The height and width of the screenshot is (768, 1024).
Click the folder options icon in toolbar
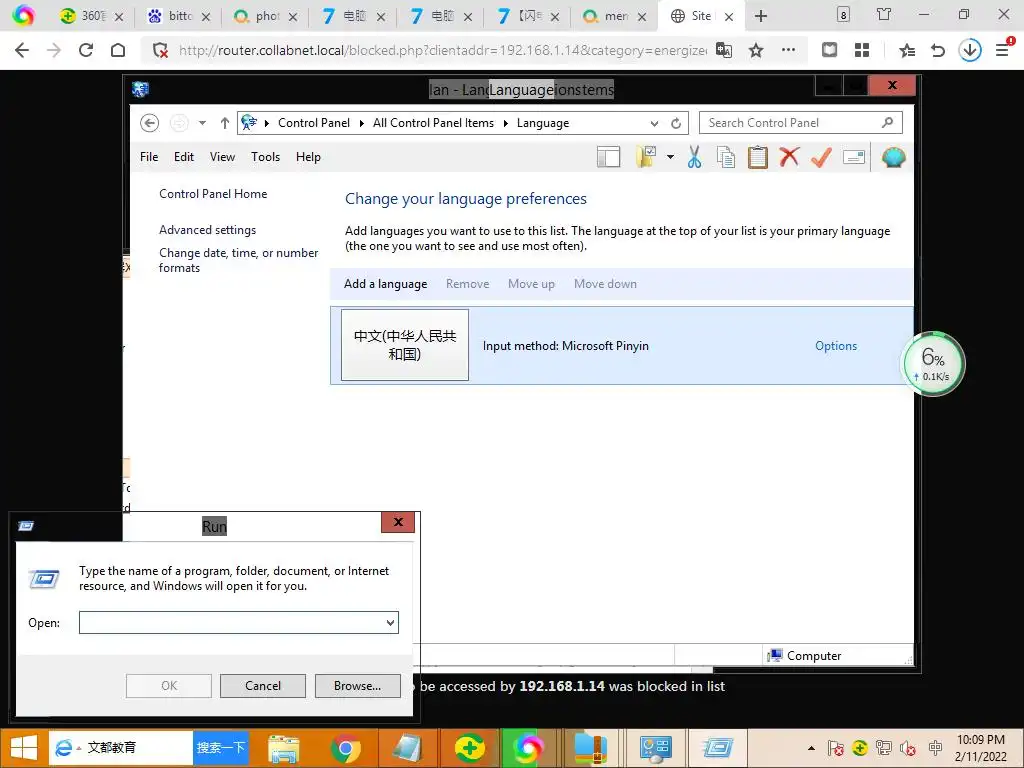[x=647, y=157]
